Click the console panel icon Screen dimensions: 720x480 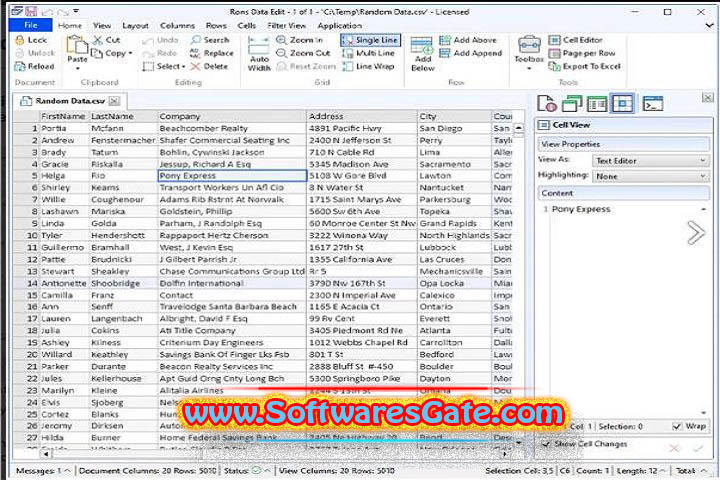pos(652,103)
